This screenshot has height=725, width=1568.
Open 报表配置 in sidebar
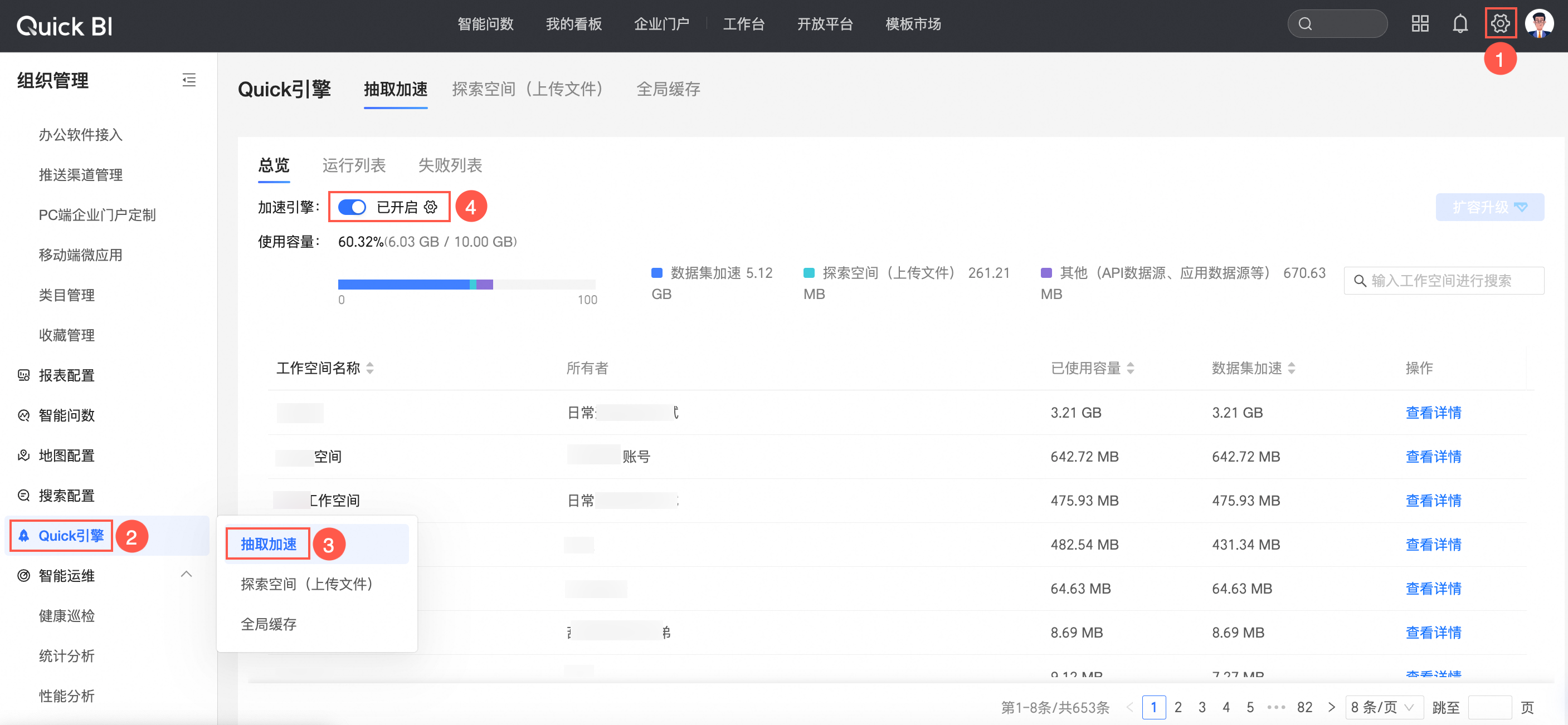pos(66,375)
